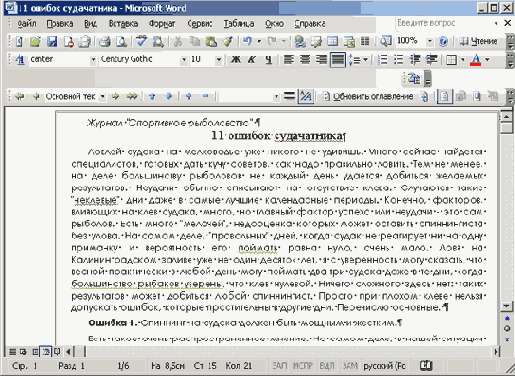This screenshot has height=376, width=515.
Task: Insert a hyperlink with the globe icon
Action: point(300,41)
